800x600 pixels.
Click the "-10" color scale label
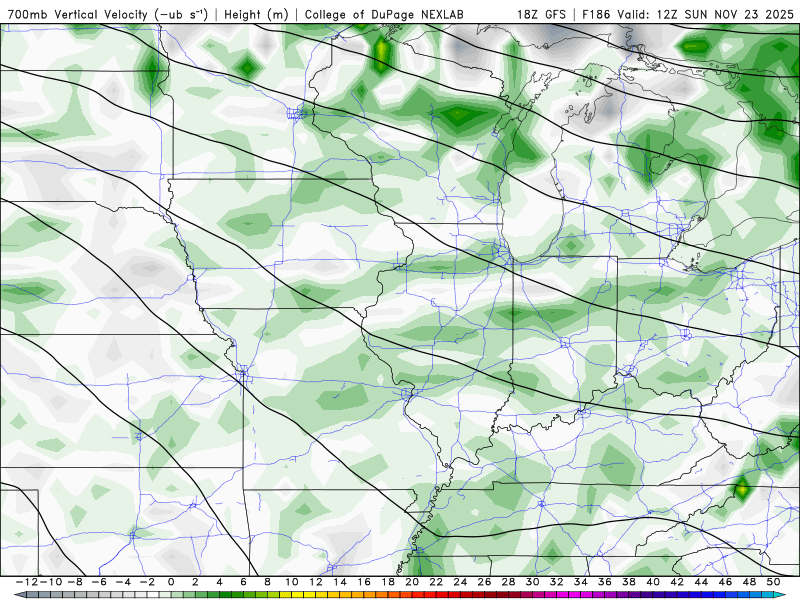tap(50, 582)
